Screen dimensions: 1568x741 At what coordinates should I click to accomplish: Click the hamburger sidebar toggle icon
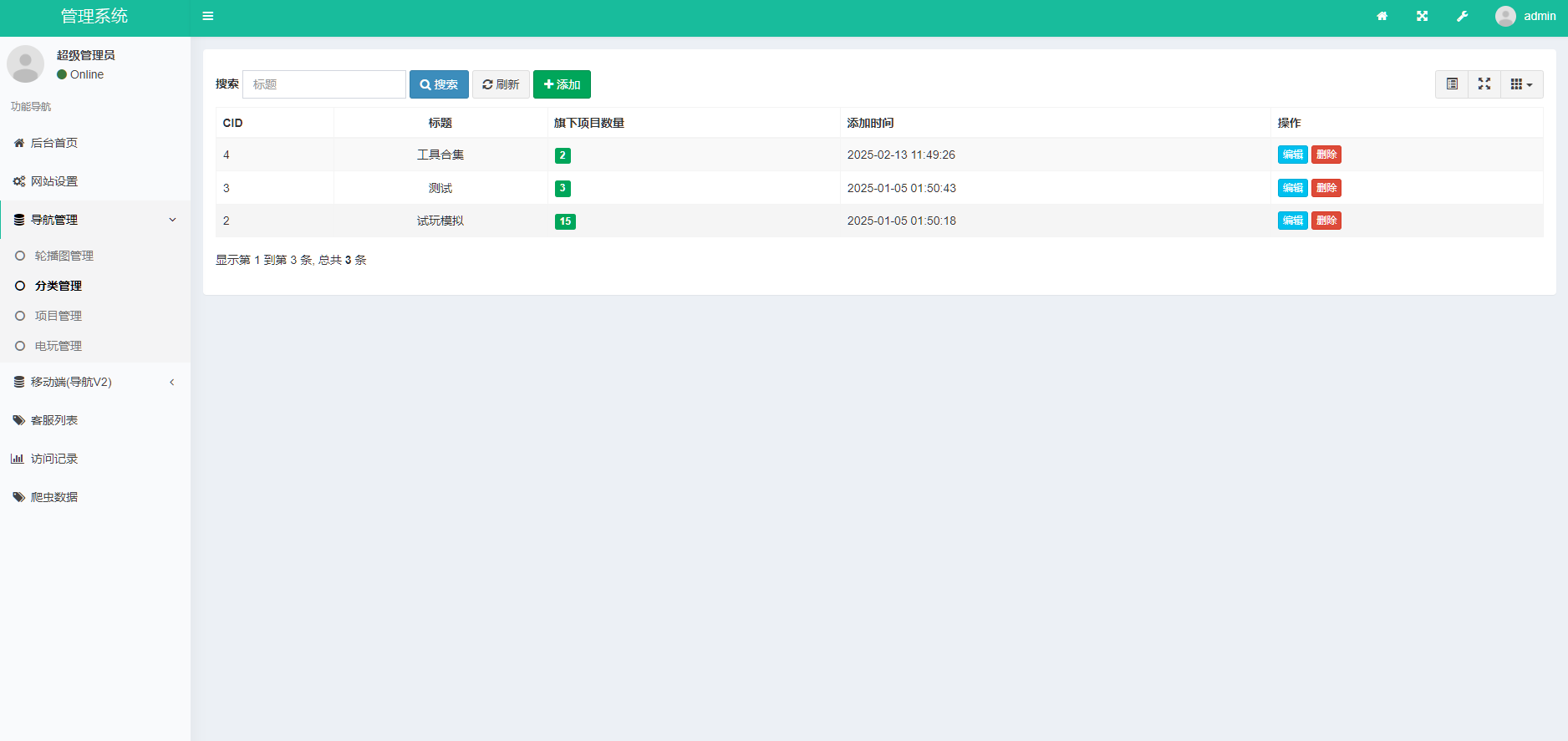[x=208, y=16]
